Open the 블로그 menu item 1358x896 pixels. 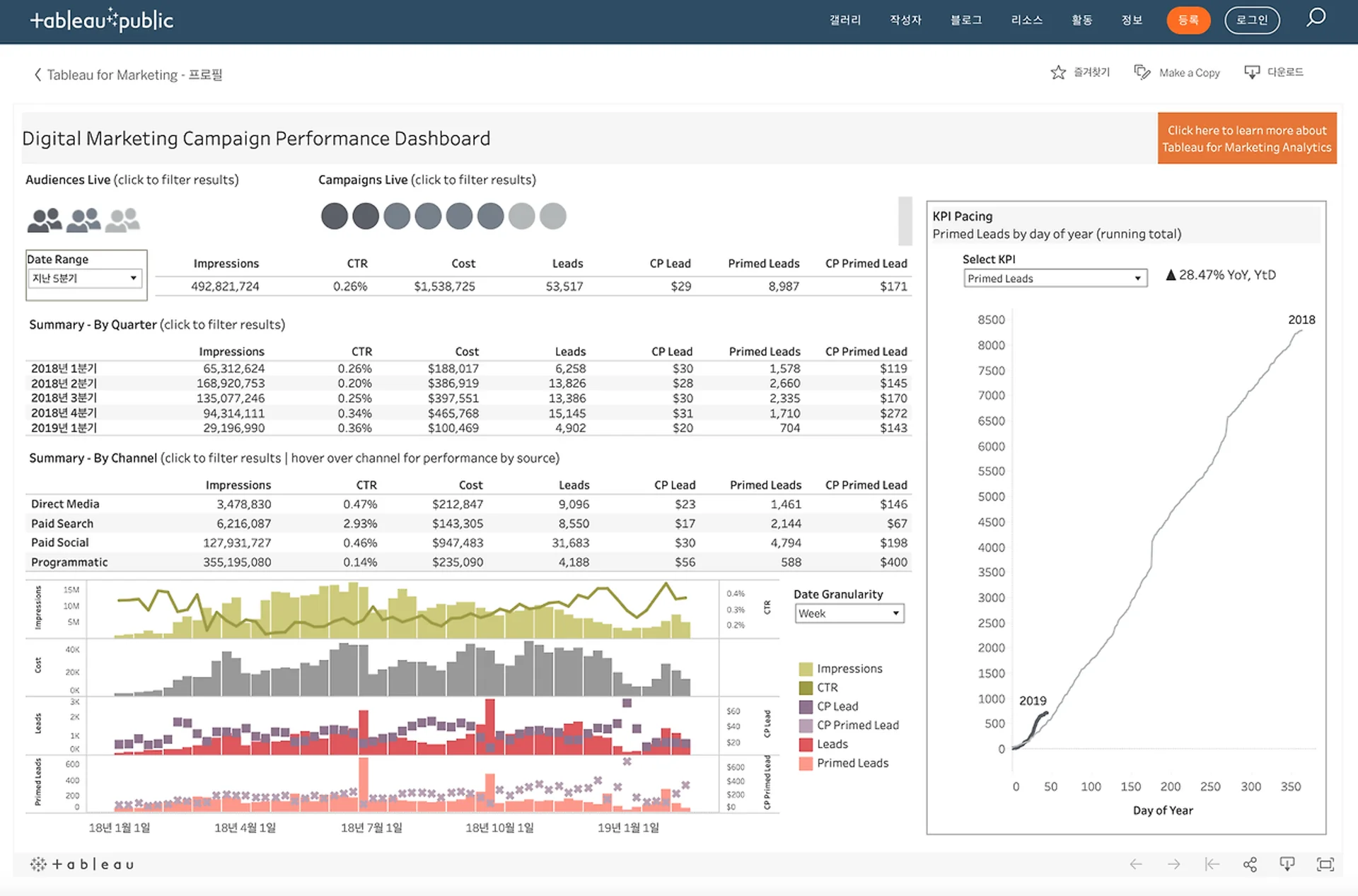click(966, 20)
